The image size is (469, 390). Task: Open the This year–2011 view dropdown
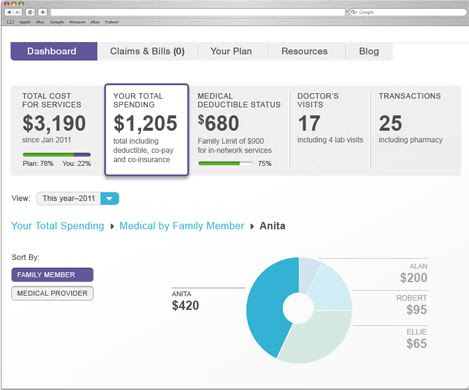click(x=77, y=198)
